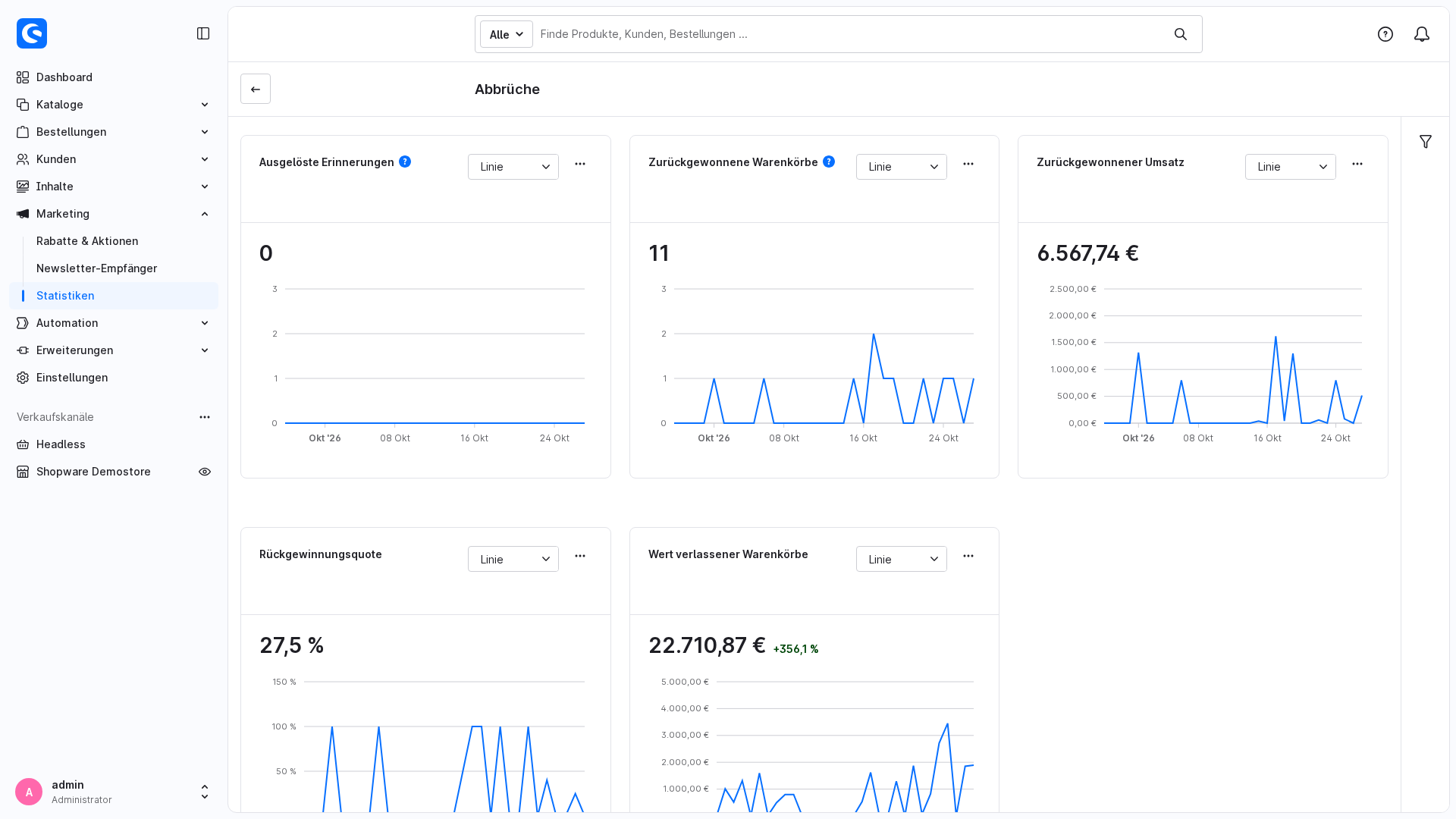Open the notifications bell icon
Screen dimensions: 1456x819
coord(1422,34)
